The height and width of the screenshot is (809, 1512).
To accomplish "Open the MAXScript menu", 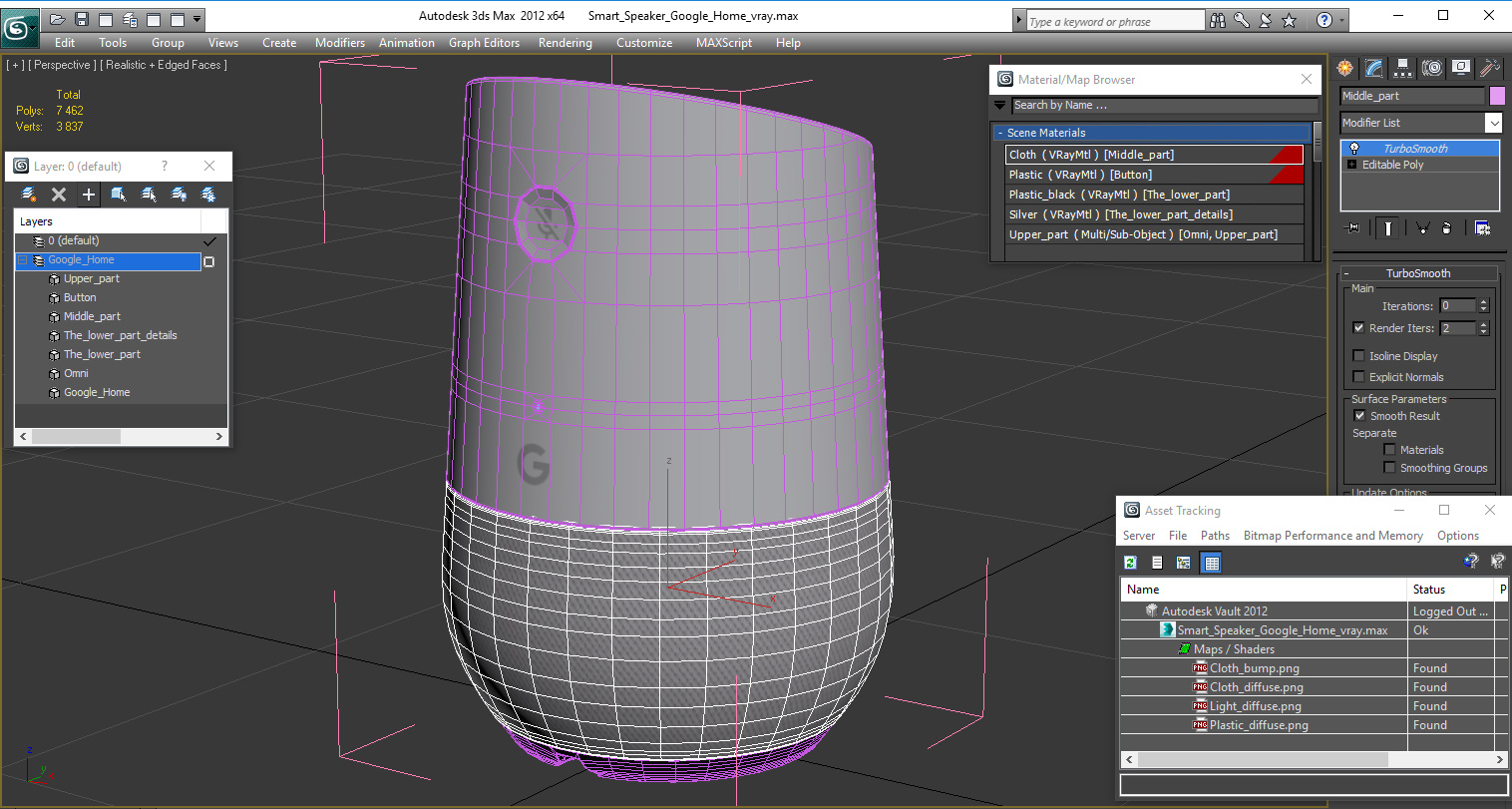I will coord(723,43).
